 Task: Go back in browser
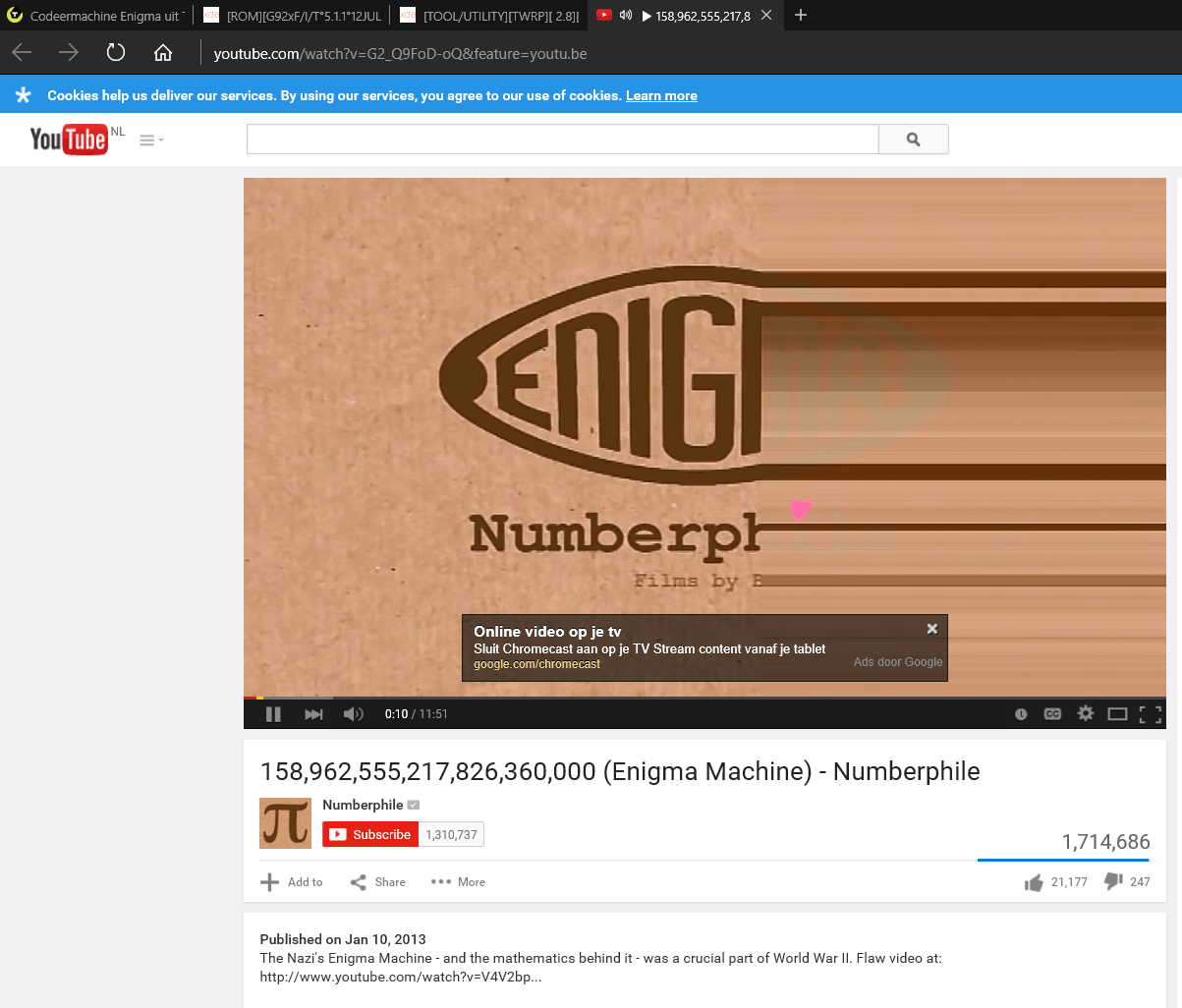pos(23,53)
